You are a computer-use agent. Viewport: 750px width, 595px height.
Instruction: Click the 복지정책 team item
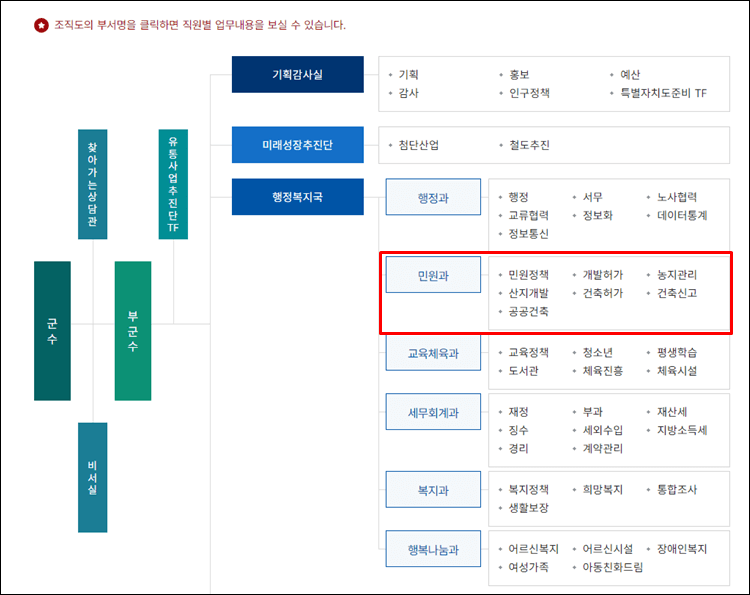pos(529,489)
